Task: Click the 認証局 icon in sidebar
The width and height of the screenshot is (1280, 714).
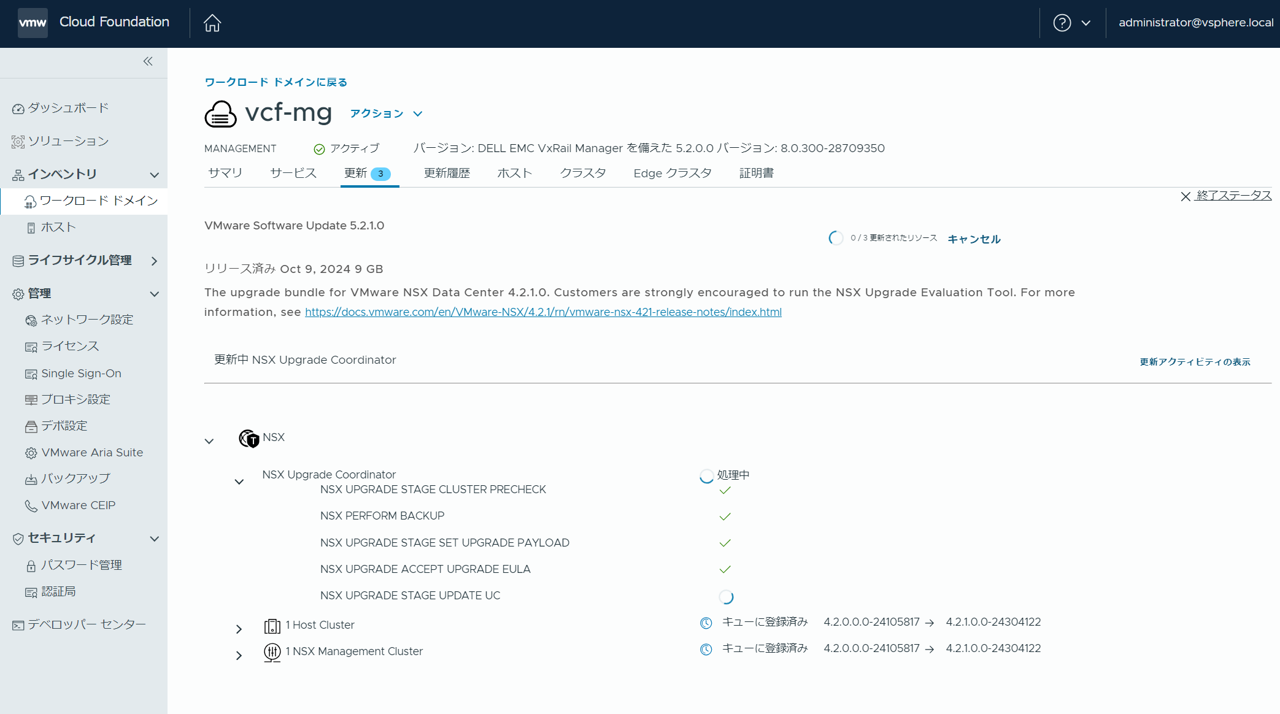Action: [x=31, y=593]
